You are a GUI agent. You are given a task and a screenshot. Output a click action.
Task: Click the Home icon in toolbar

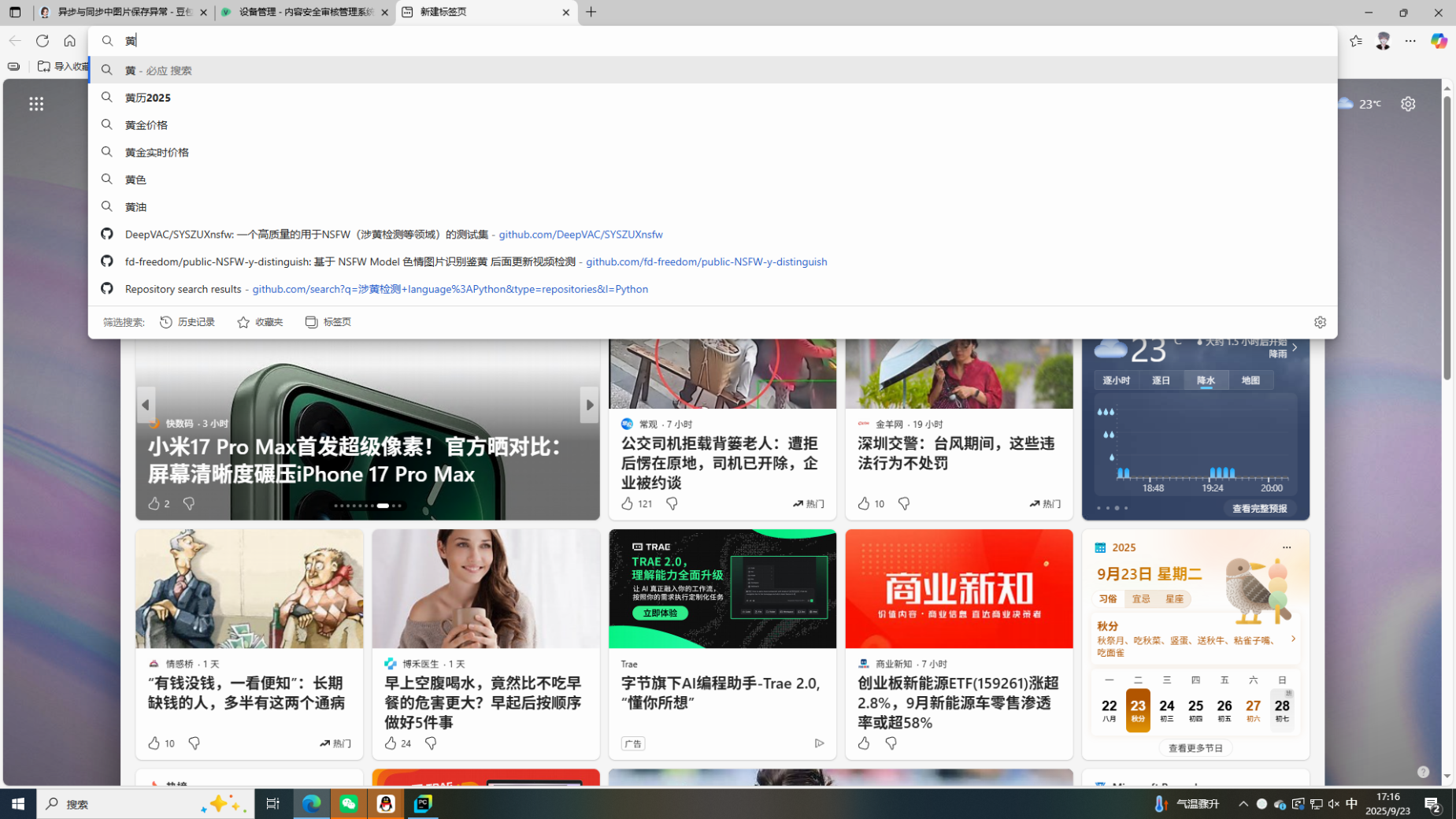[x=70, y=41]
